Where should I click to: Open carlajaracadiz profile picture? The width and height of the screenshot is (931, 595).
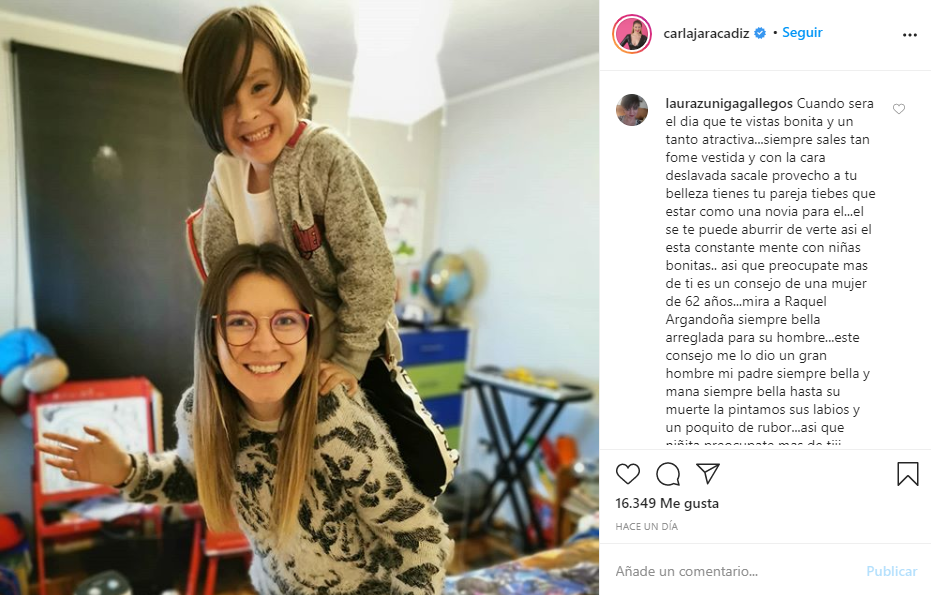coord(632,34)
